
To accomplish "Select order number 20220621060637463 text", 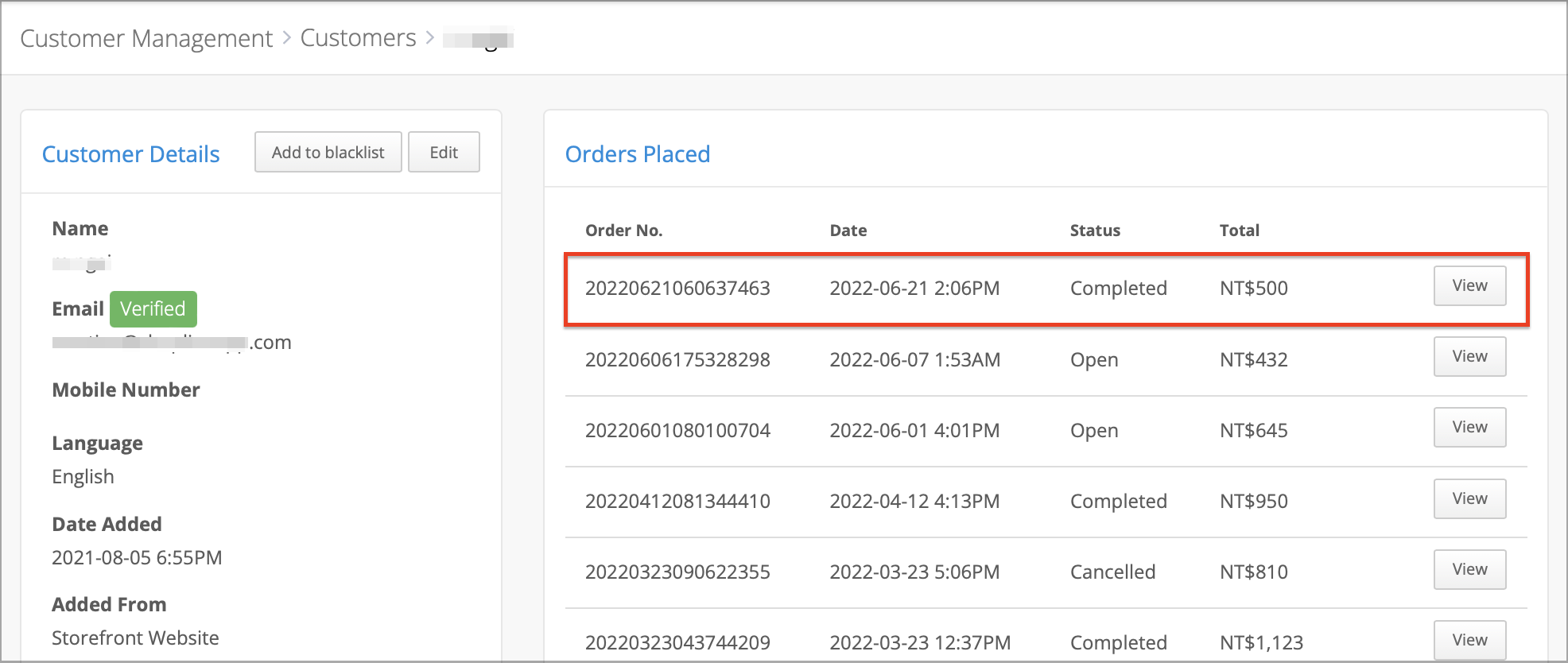I will (x=677, y=288).
